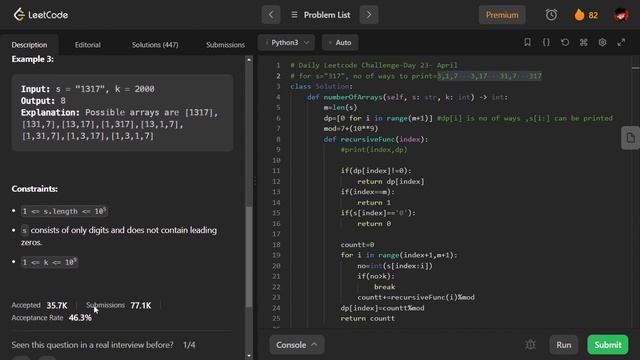640x360 pixels.
Task: Click the Submissions 77.1K statistic
Action: point(141,305)
